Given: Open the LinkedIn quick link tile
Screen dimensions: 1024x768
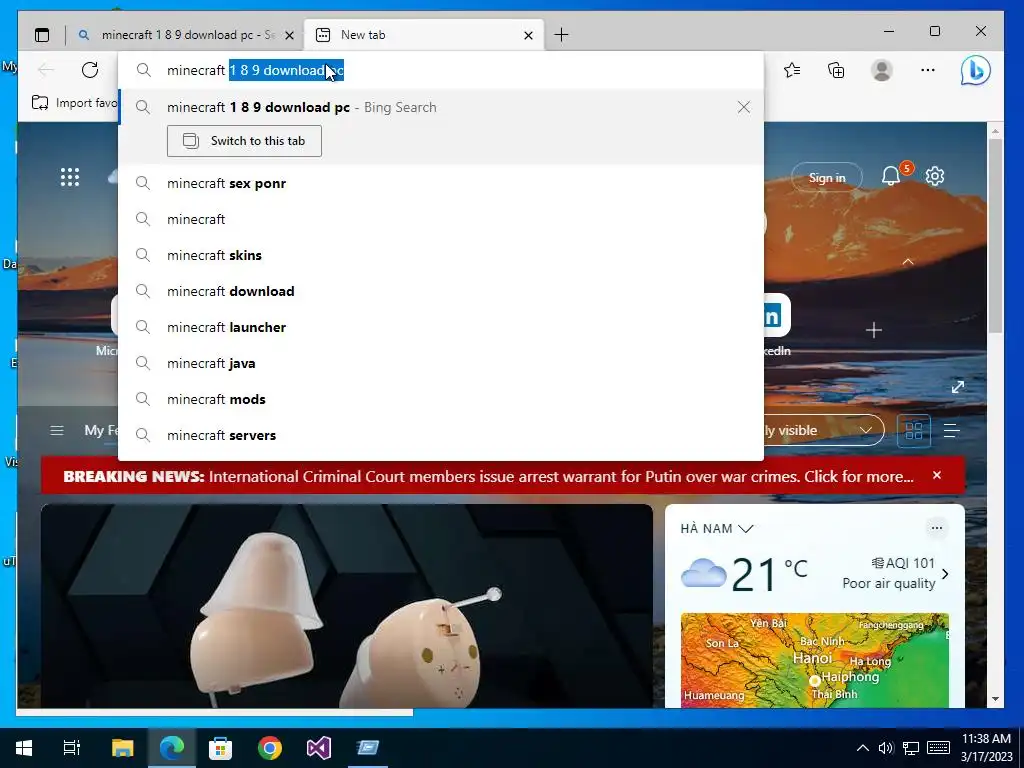Looking at the screenshot, I should (x=776, y=316).
